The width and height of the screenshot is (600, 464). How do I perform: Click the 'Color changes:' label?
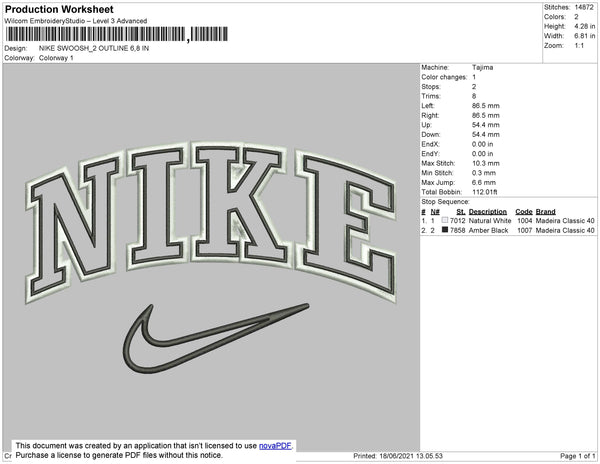(444, 77)
